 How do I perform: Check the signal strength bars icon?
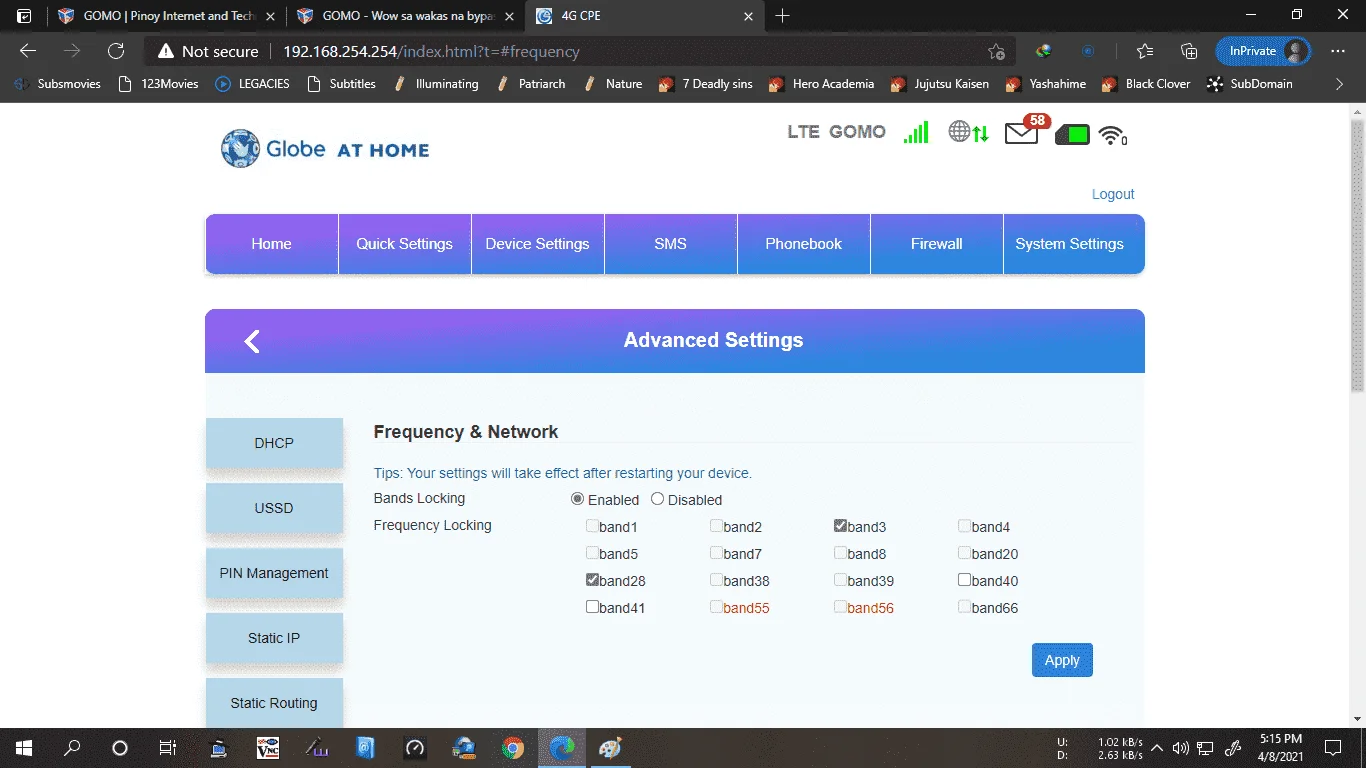pyautogui.click(x=916, y=132)
